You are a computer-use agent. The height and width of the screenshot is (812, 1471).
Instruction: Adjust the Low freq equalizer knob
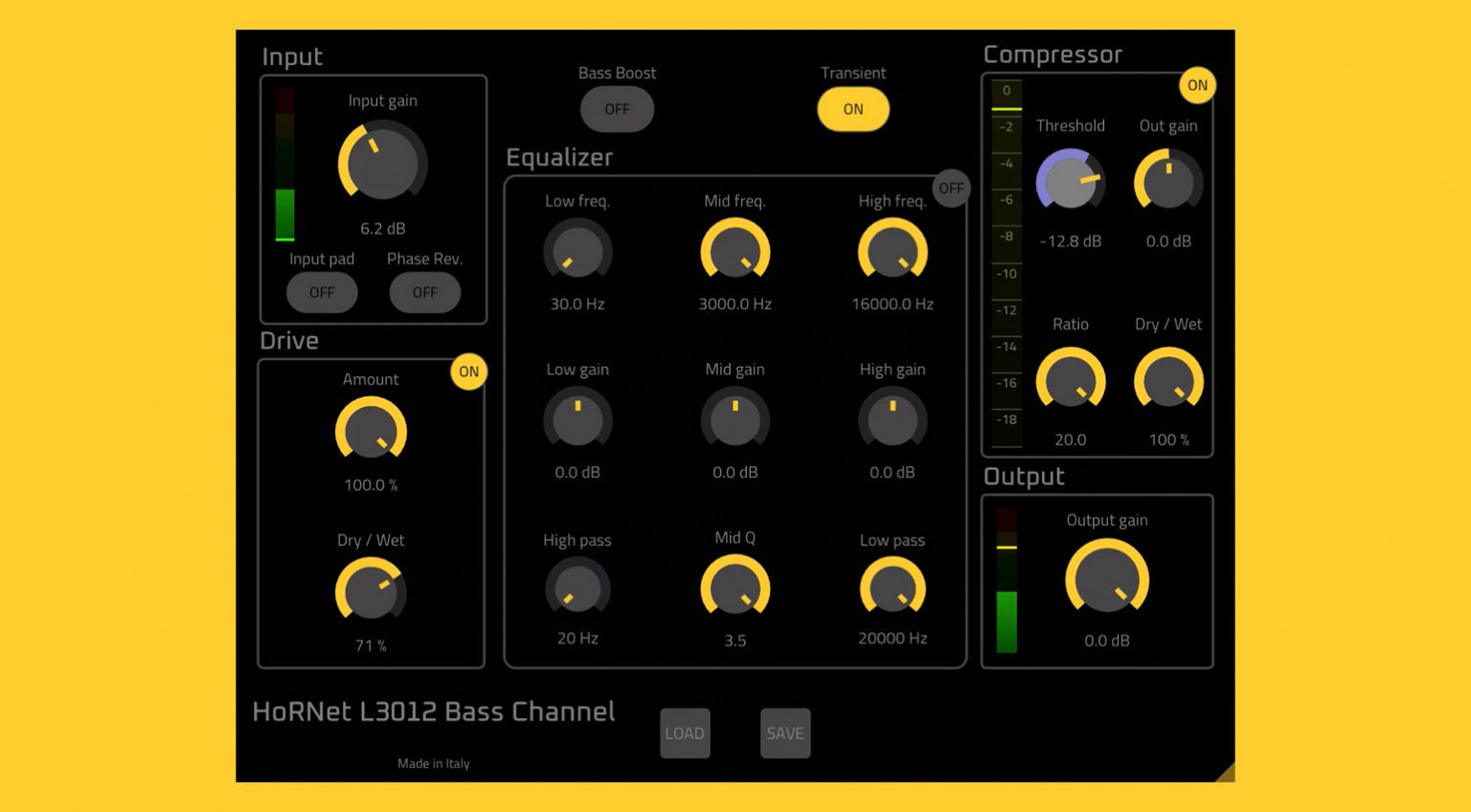[577, 250]
